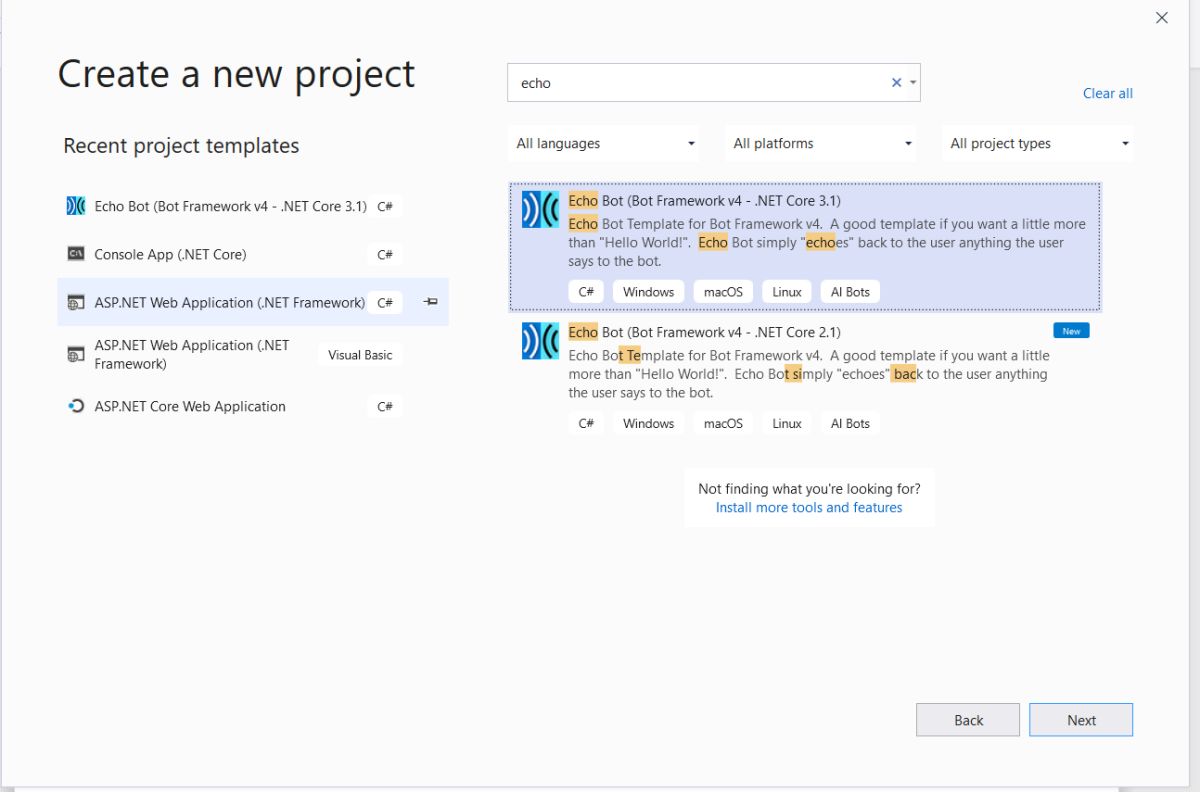
Task: Click the ASP.NET Core Web Application icon
Action: [x=76, y=406]
